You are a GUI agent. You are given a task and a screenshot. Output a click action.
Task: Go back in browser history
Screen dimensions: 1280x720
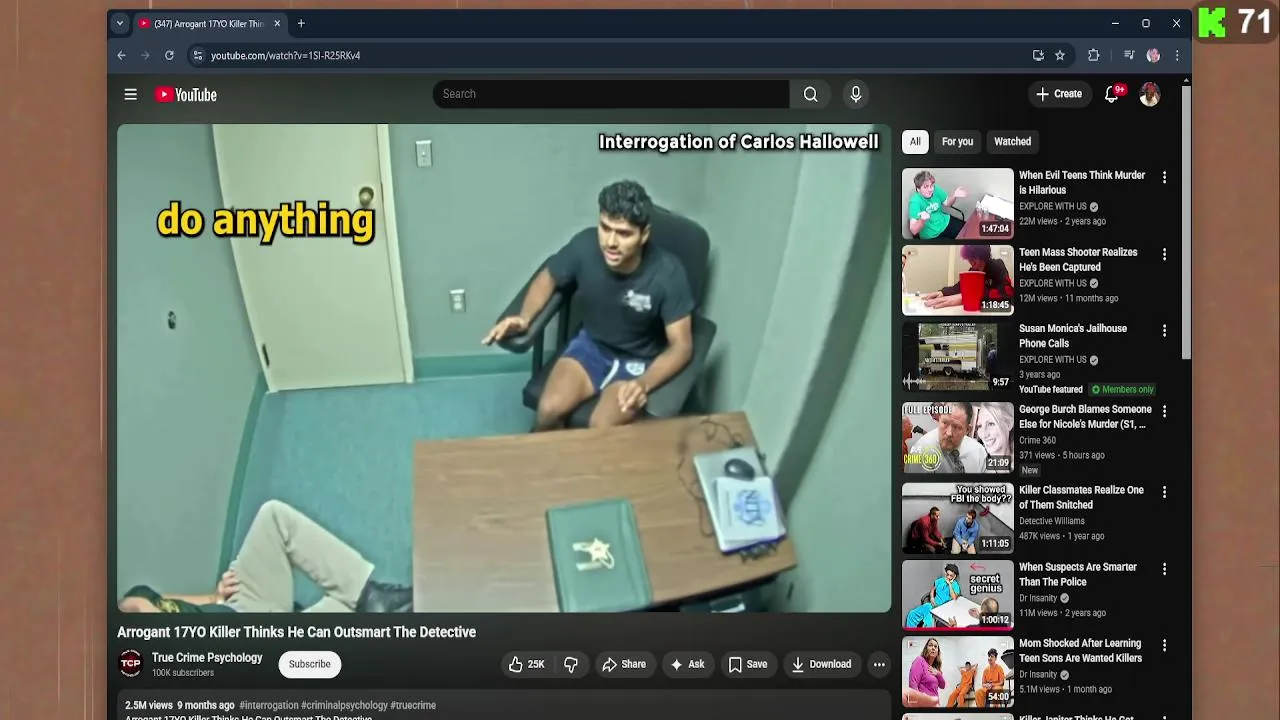point(121,55)
